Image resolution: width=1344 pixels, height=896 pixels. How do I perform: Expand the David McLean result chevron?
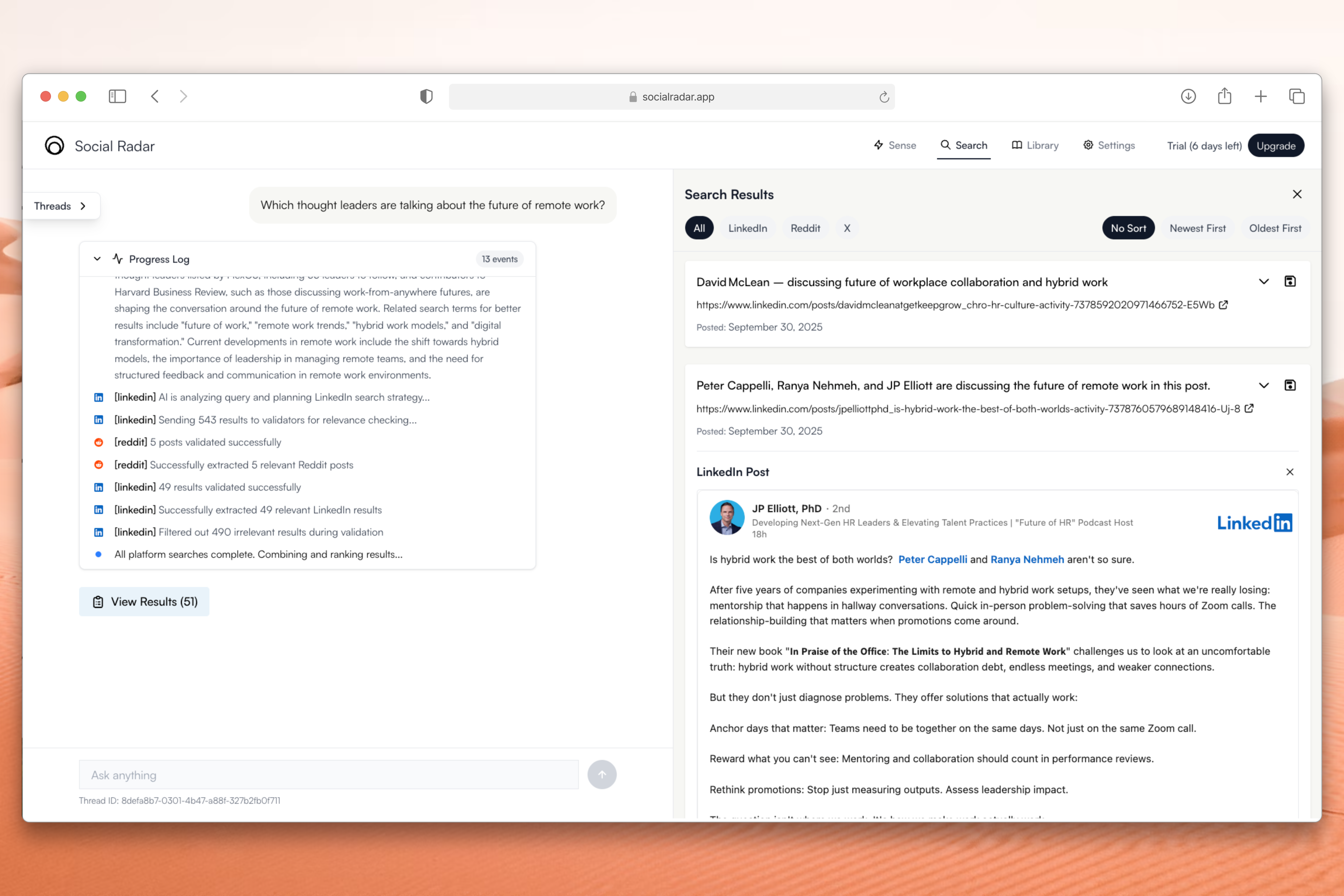1263,282
